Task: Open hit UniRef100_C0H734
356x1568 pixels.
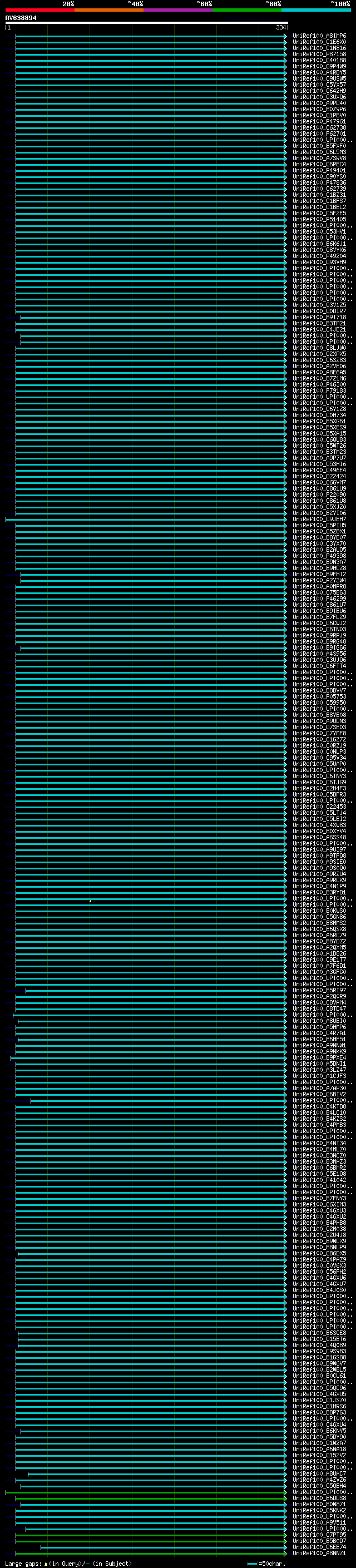Action: pos(319,416)
